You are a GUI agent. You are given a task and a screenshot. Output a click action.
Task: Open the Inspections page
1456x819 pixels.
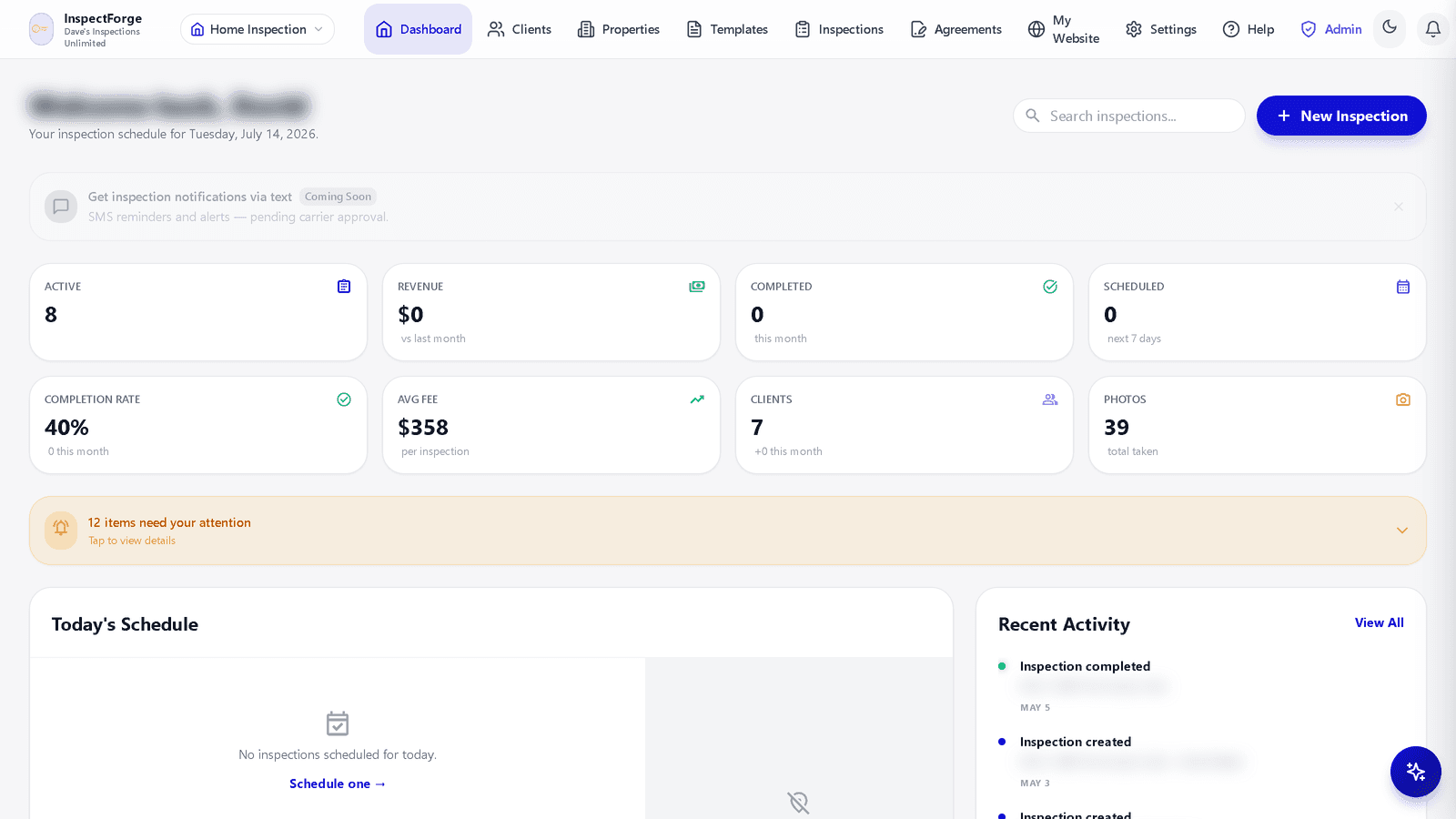[x=839, y=29]
